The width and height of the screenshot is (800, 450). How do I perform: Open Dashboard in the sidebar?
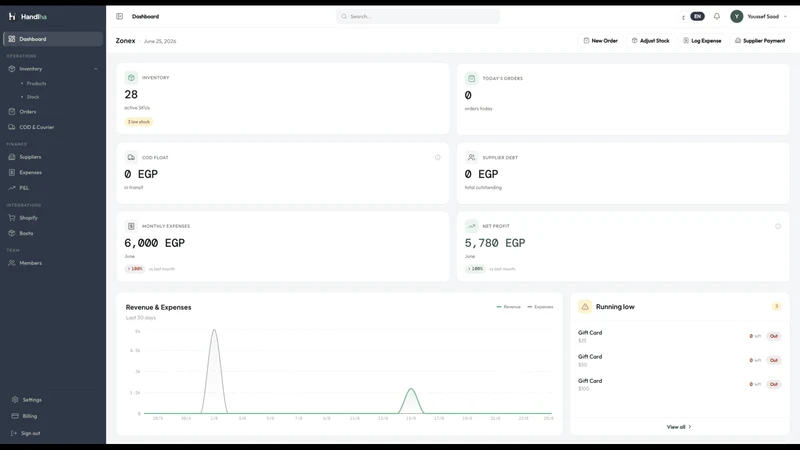tap(53, 39)
